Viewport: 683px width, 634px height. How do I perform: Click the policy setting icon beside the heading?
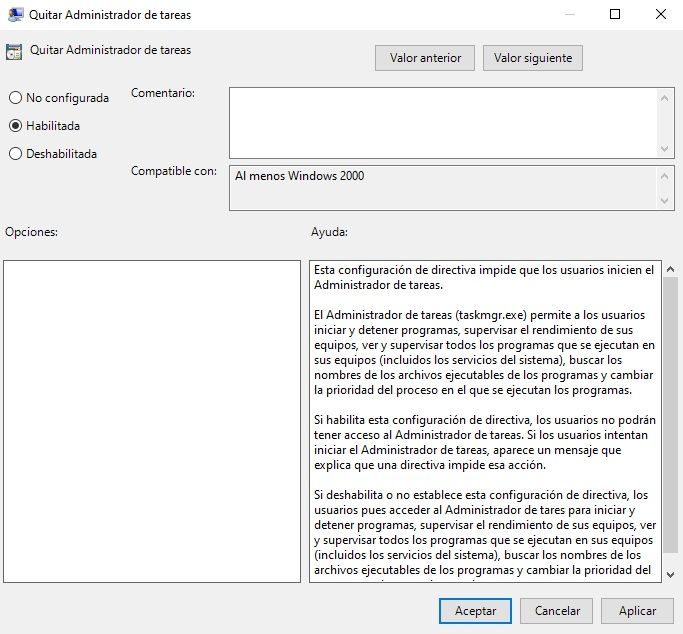click(x=14, y=52)
